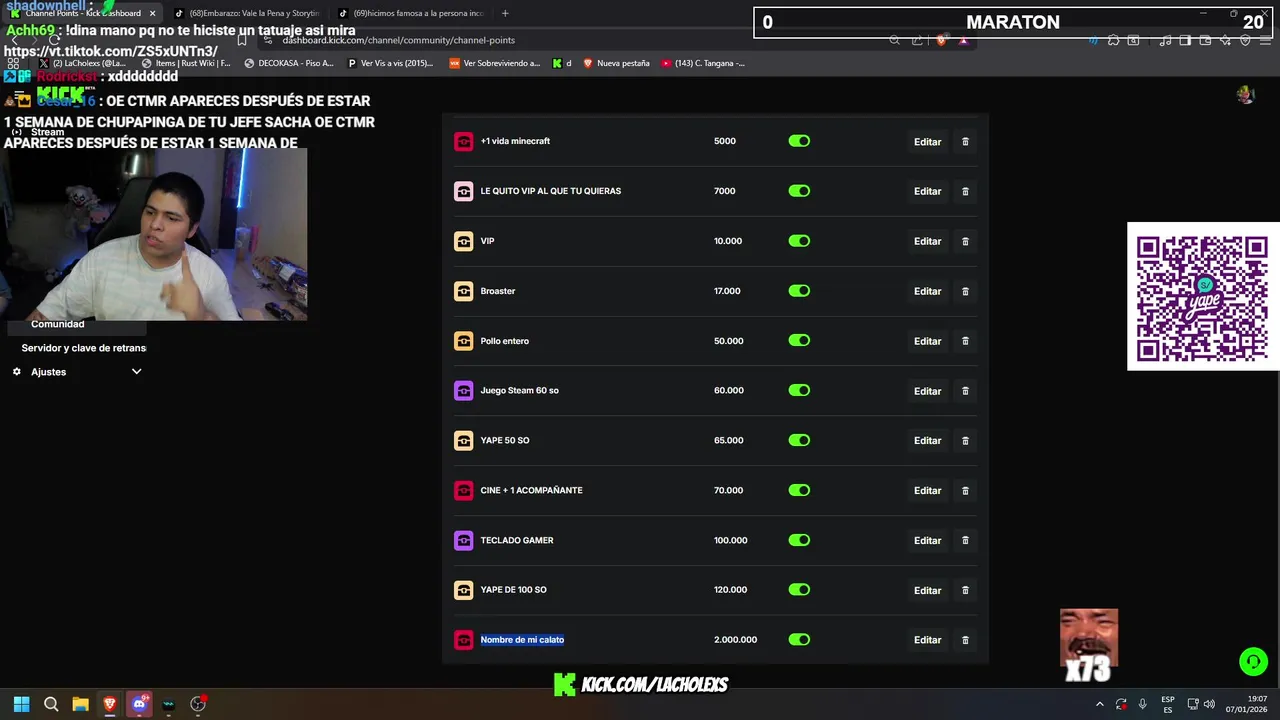Open the 'C. Tangana' YouTube bookmark

coord(703,63)
